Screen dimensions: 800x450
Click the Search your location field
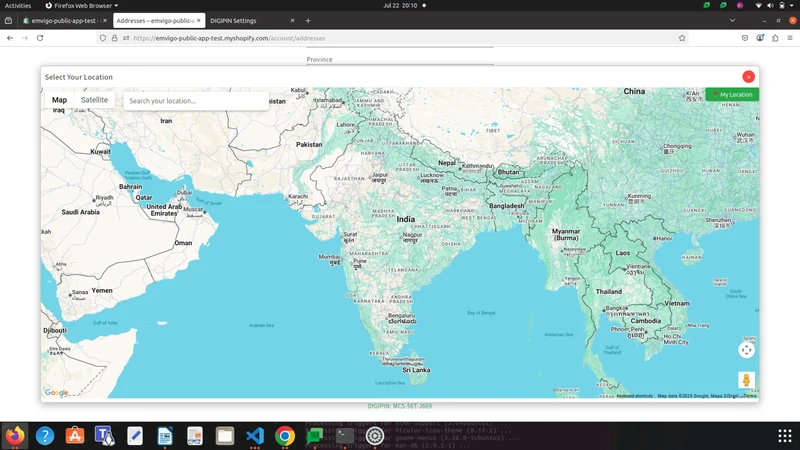[x=196, y=101]
